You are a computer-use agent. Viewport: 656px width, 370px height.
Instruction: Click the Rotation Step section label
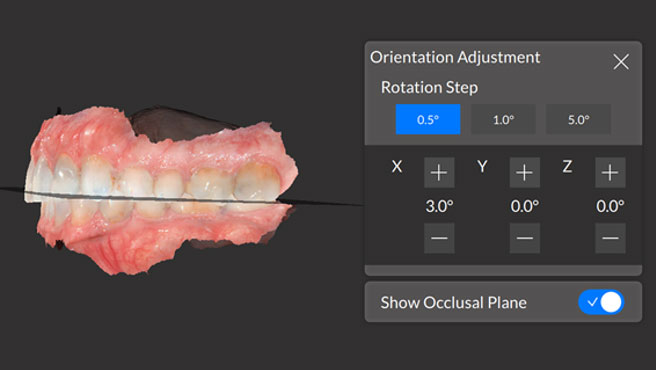pos(429,87)
